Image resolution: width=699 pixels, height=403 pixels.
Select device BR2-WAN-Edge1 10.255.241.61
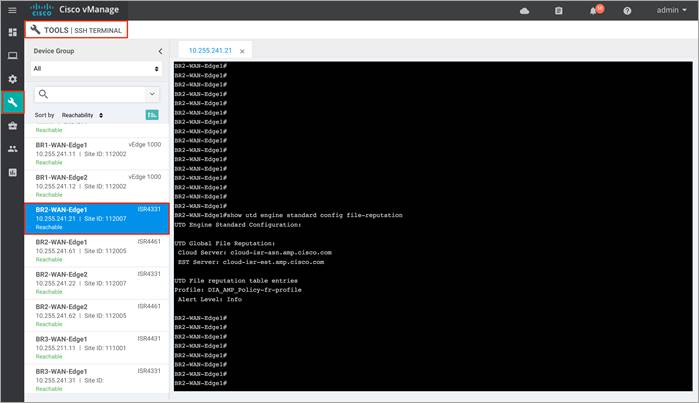pyautogui.click(x=97, y=251)
